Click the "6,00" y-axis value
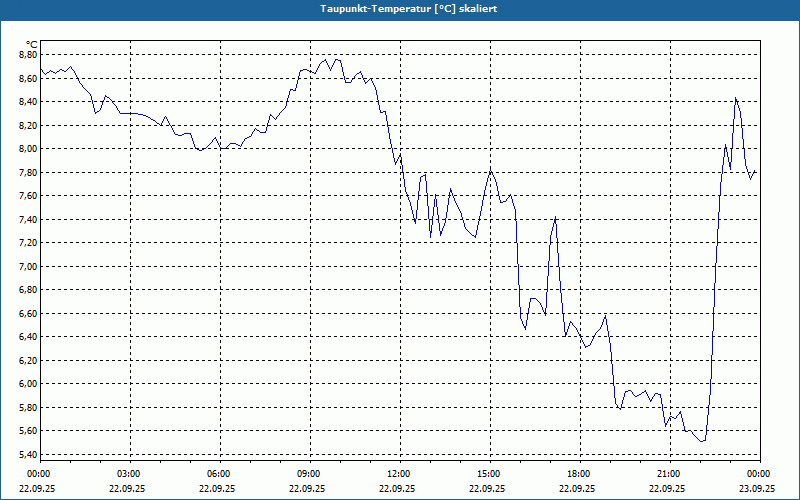 point(29,384)
